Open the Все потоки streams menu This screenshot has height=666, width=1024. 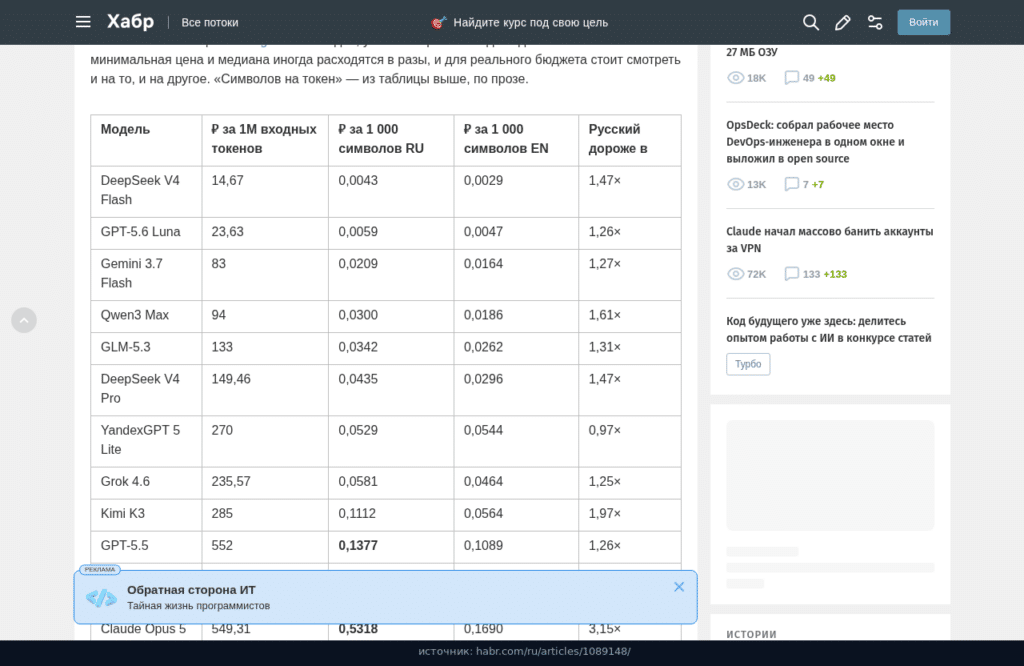tap(210, 22)
